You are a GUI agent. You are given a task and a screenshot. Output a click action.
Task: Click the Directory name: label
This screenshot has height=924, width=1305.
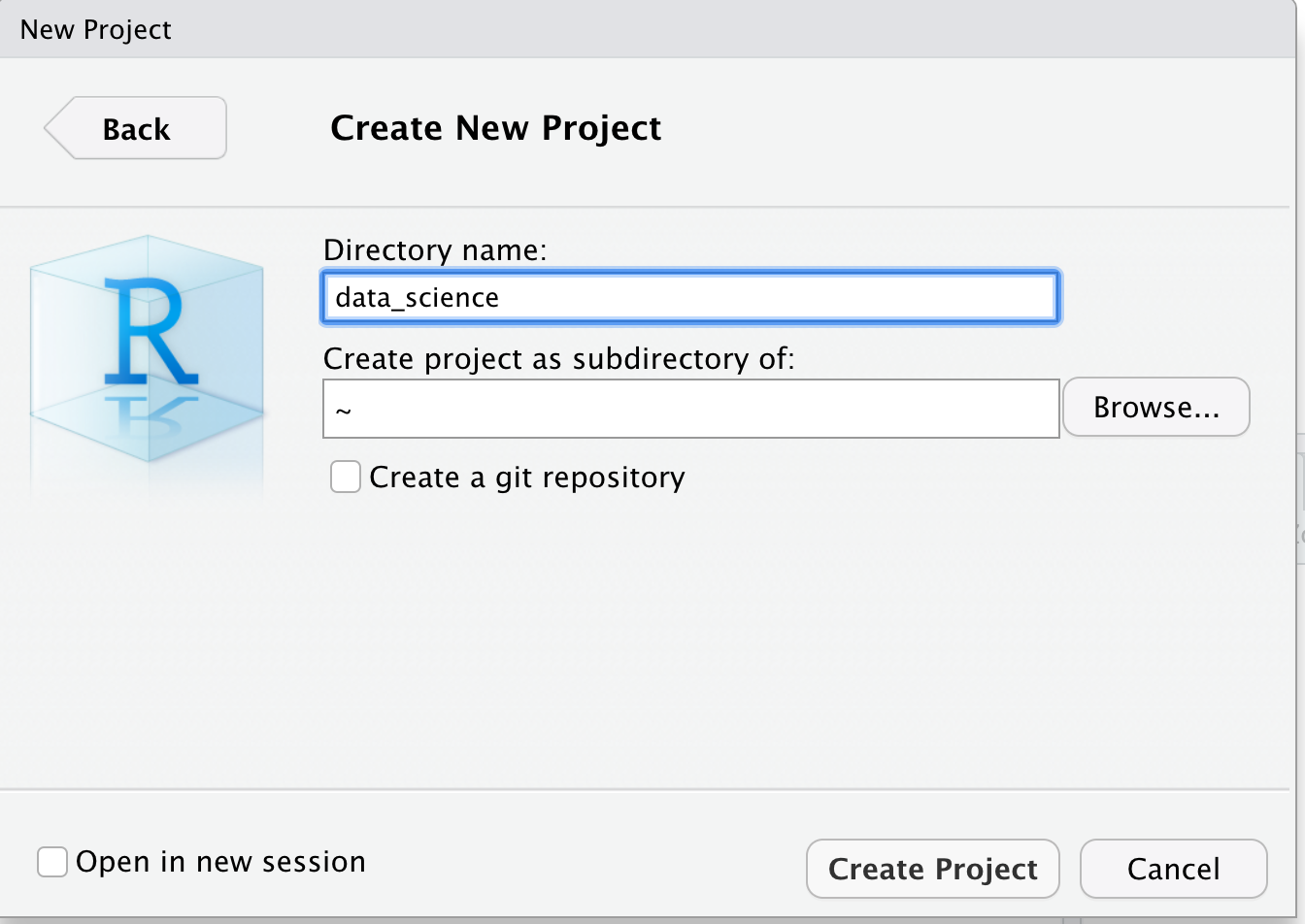click(x=435, y=250)
